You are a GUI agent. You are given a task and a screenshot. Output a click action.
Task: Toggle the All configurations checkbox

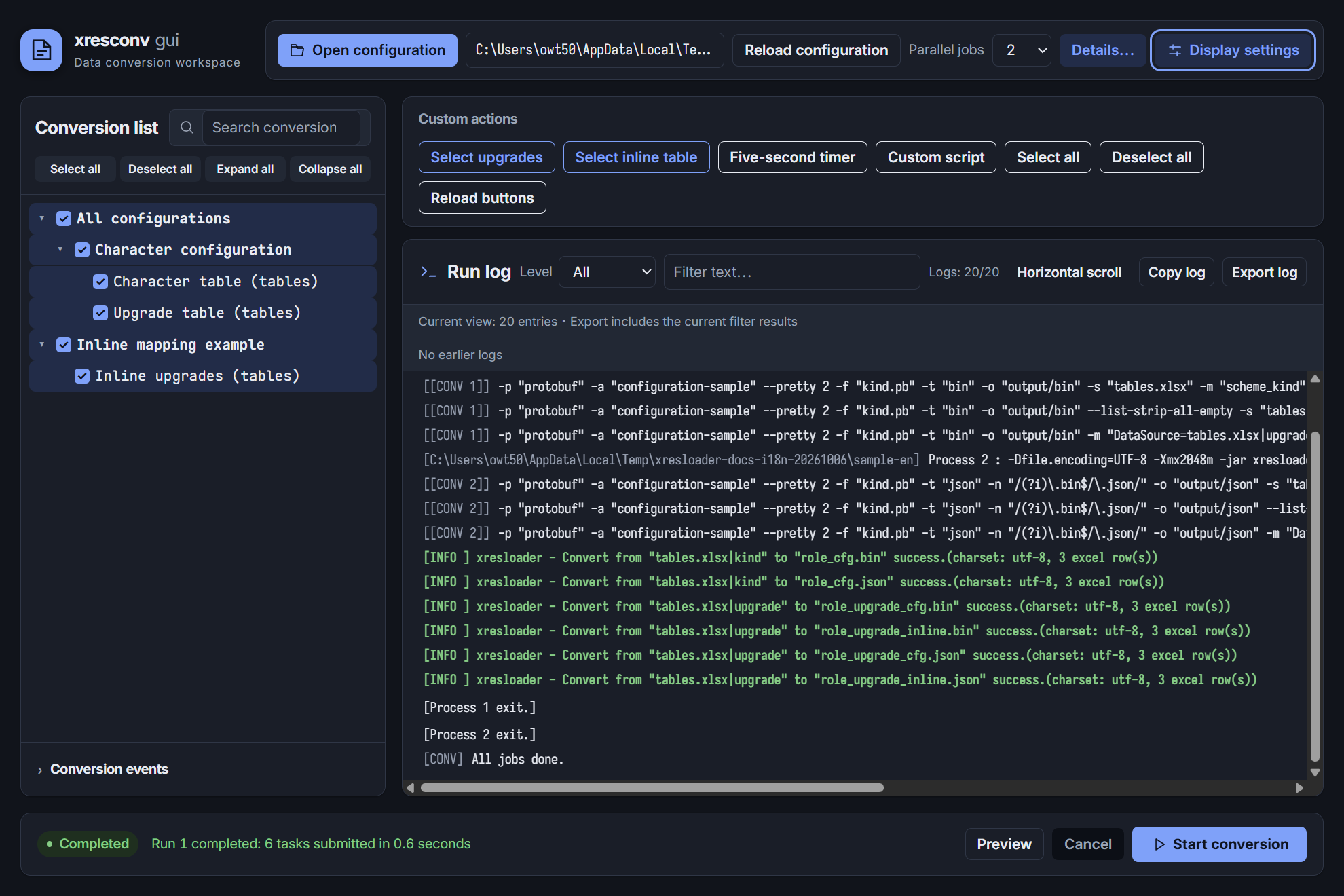pos(64,219)
